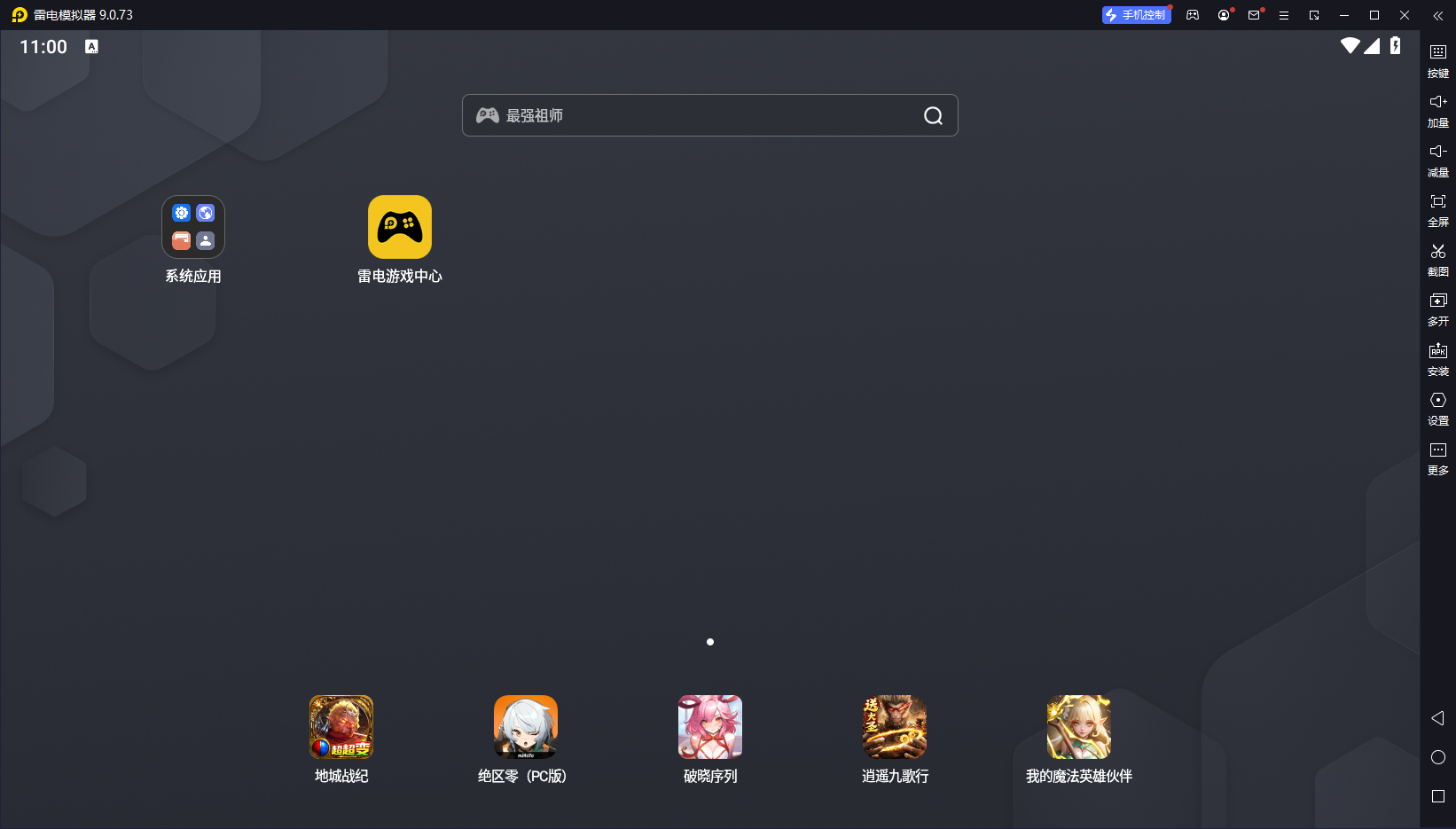Click the 11:00 clock in status bar
1456x829 pixels.
tap(43, 47)
